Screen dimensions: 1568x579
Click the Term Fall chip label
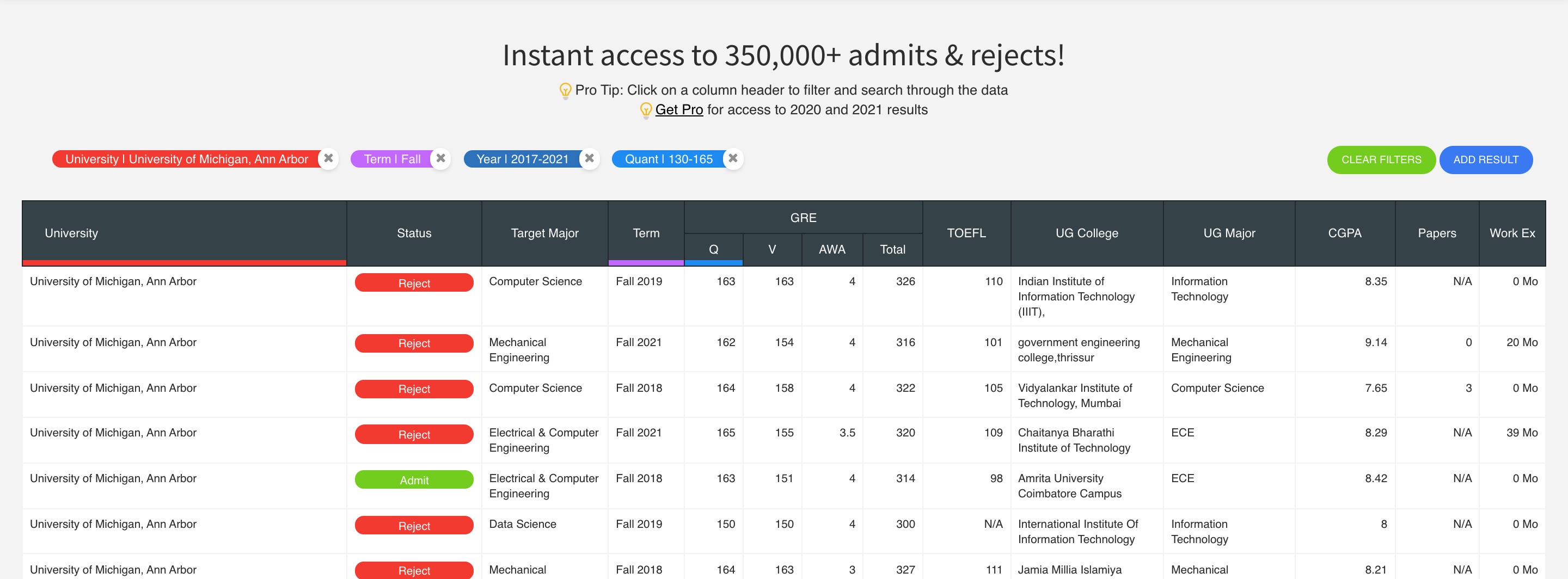coord(393,159)
